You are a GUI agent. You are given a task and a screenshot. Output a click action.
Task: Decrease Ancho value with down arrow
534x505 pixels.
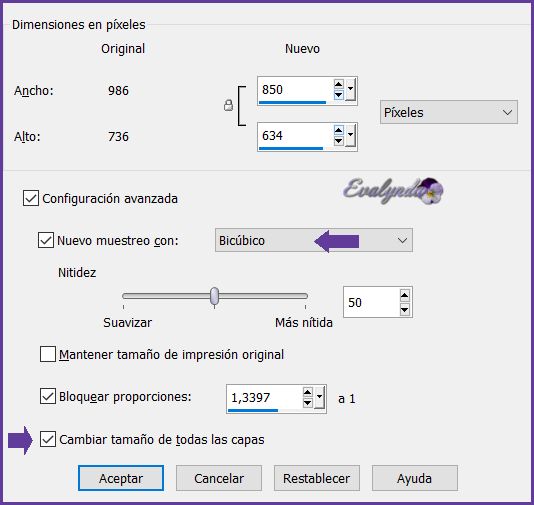(x=338, y=95)
